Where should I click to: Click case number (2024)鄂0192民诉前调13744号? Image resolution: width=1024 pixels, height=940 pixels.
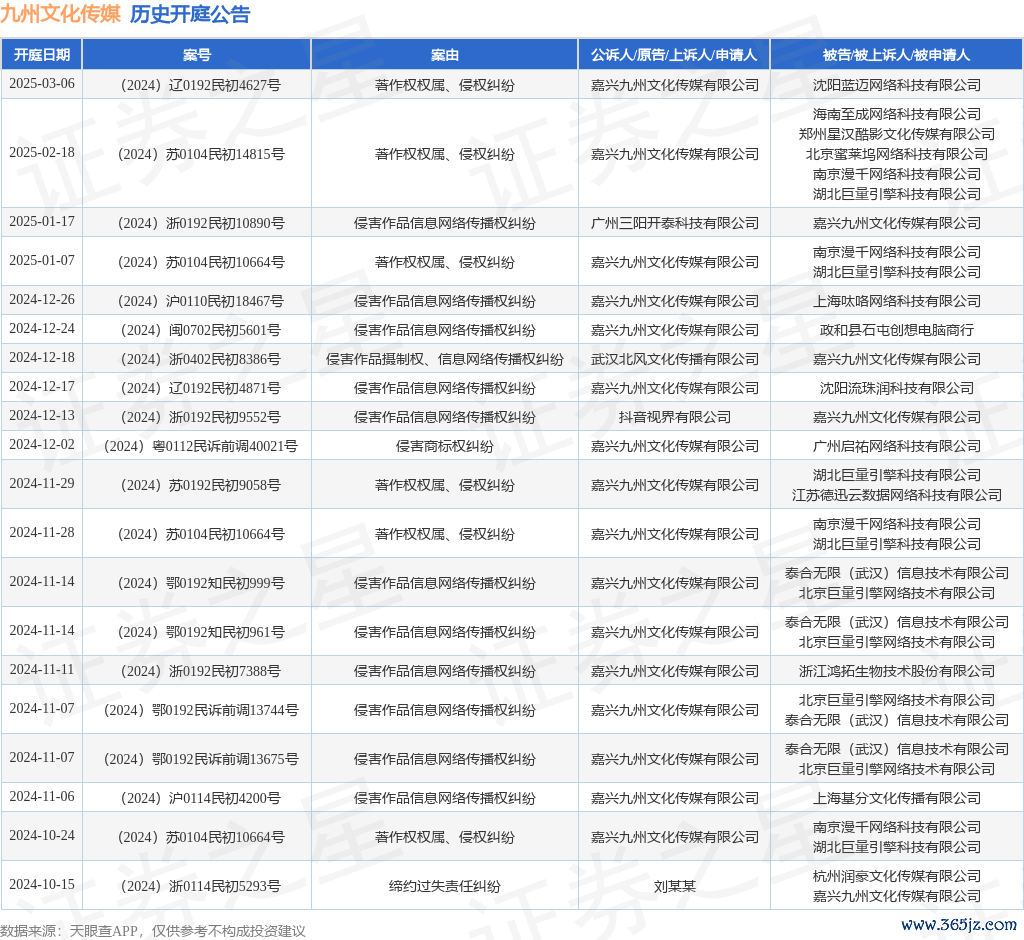200,710
